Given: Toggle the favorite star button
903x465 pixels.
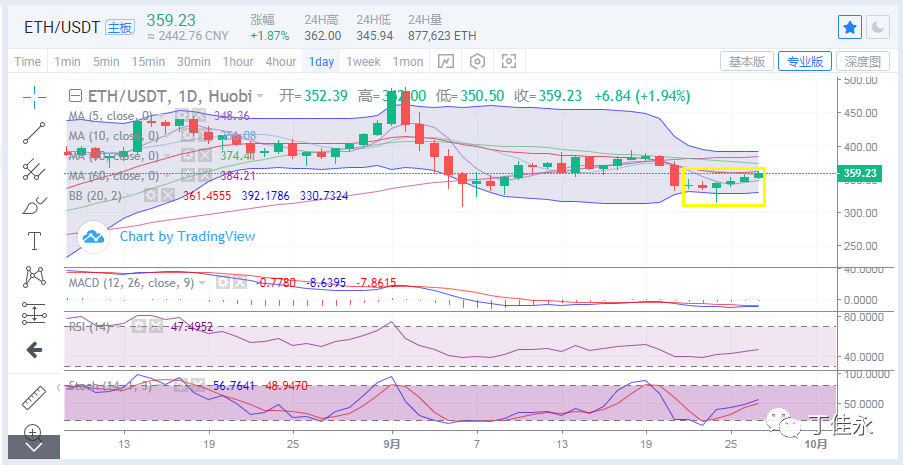Looking at the screenshot, I should (850, 27).
